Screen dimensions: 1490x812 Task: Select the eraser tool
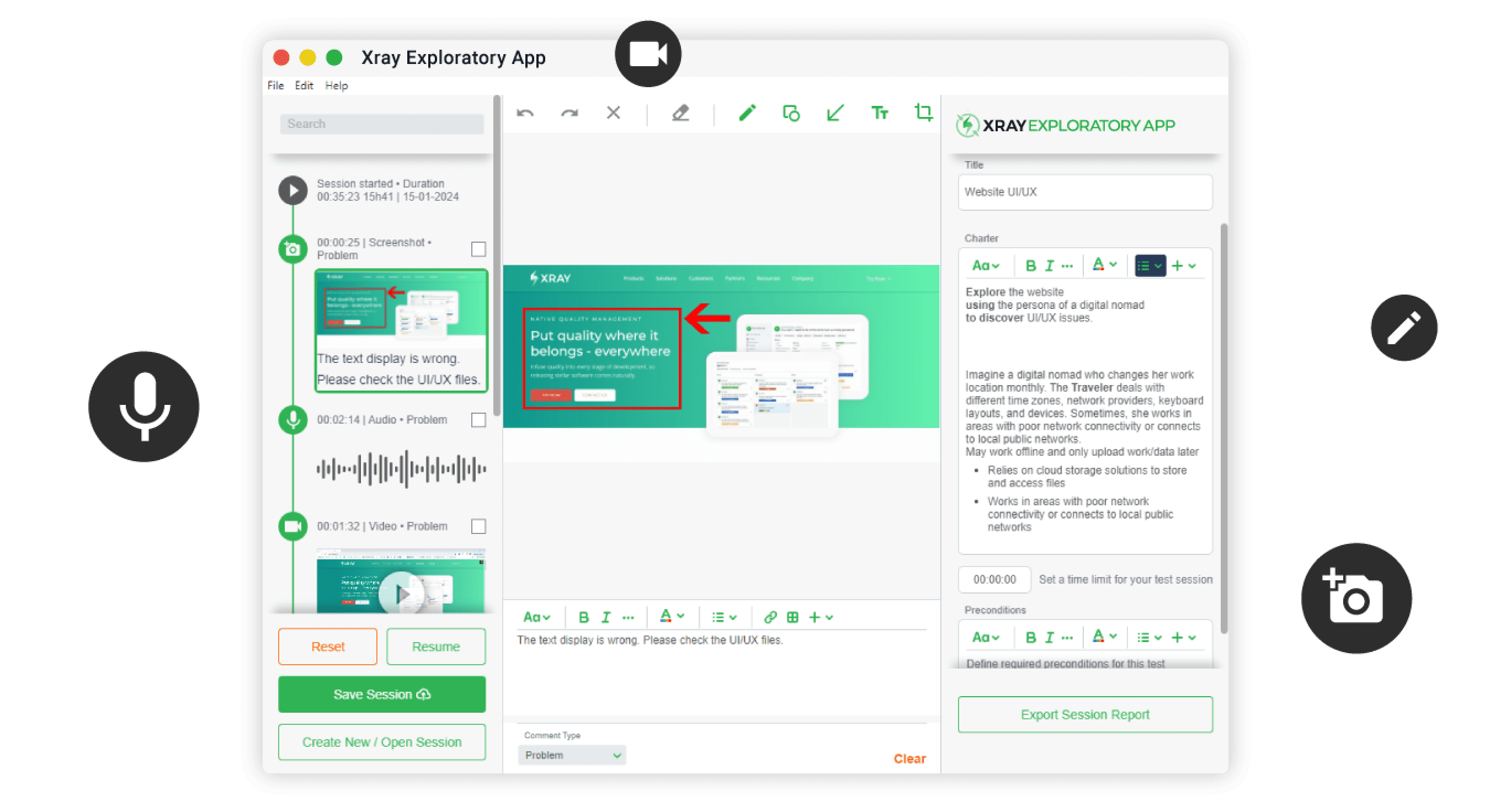(x=680, y=113)
